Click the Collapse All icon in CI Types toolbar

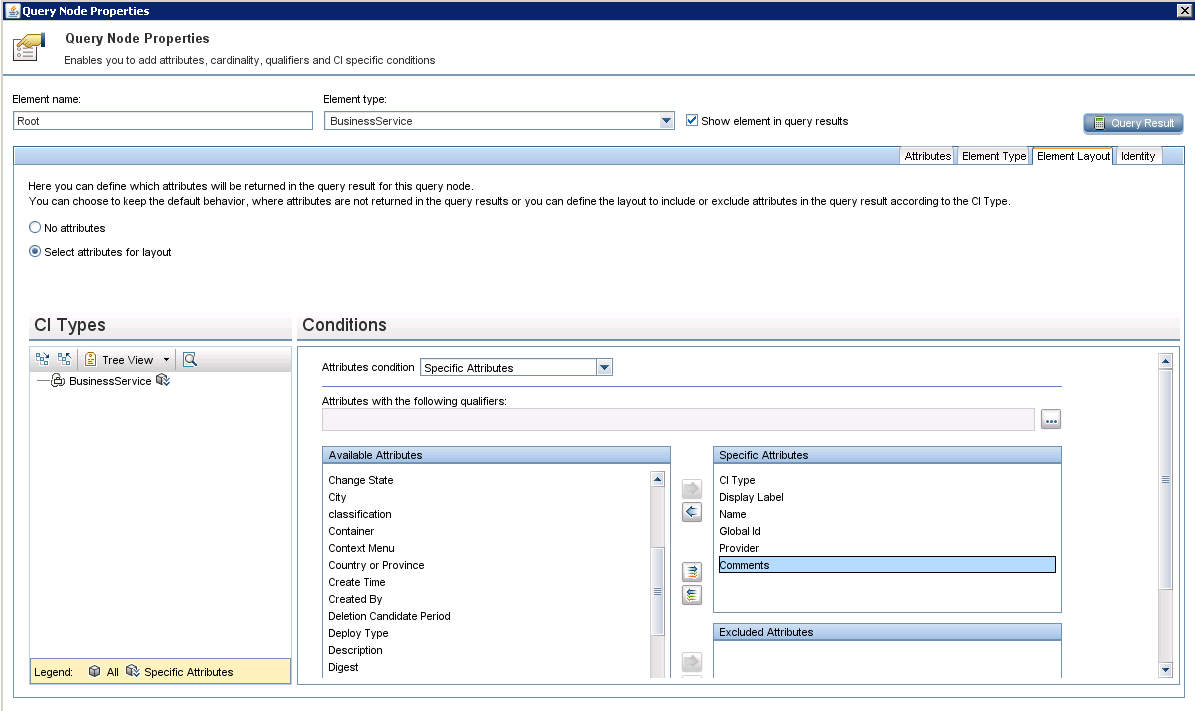pyautogui.click(x=65, y=360)
